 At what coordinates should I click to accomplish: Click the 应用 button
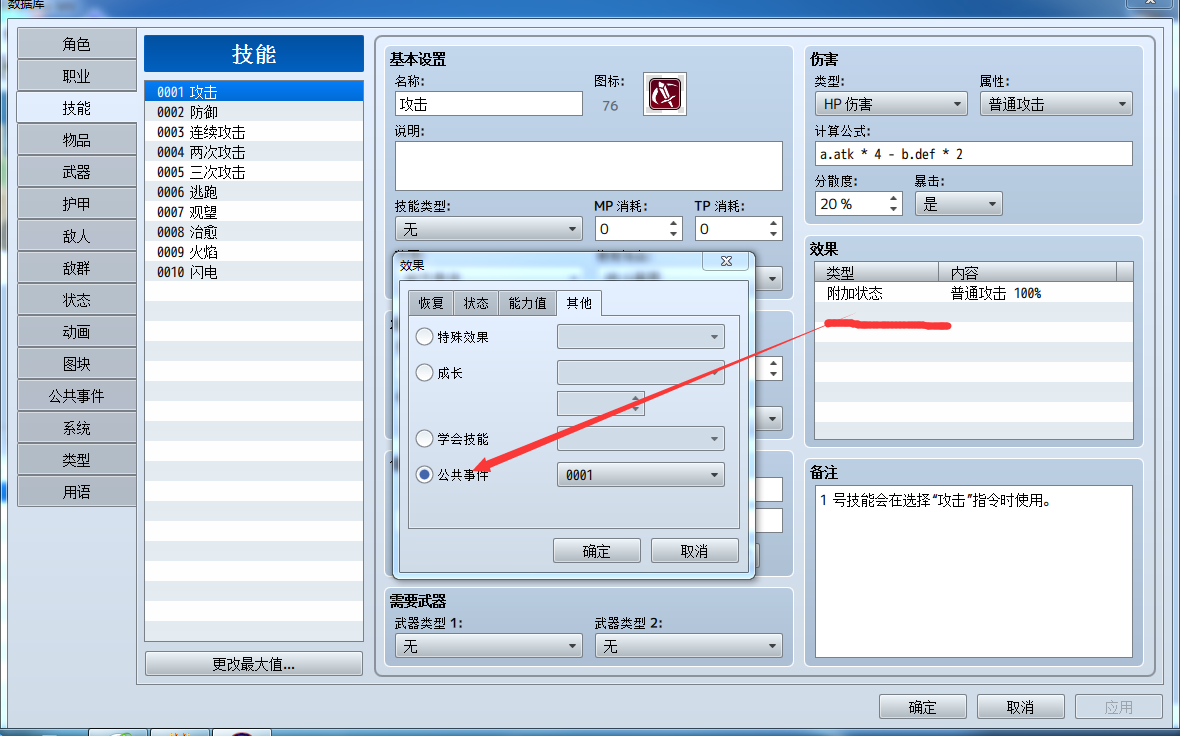[x=1118, y=707]
